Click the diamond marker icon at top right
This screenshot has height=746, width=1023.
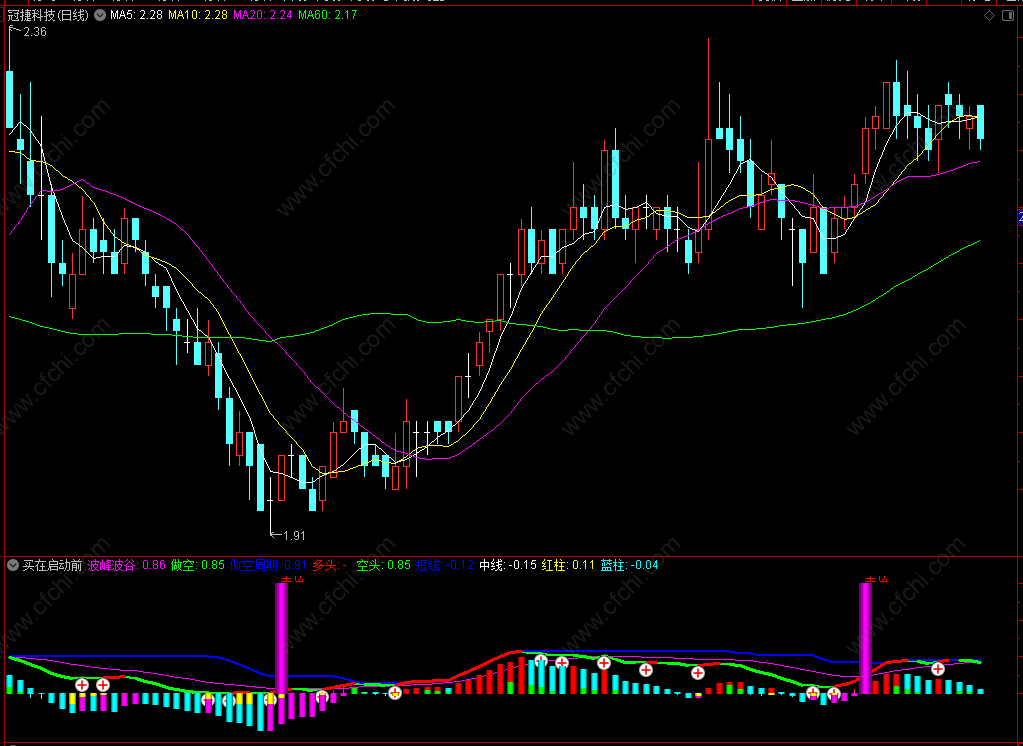990,15
